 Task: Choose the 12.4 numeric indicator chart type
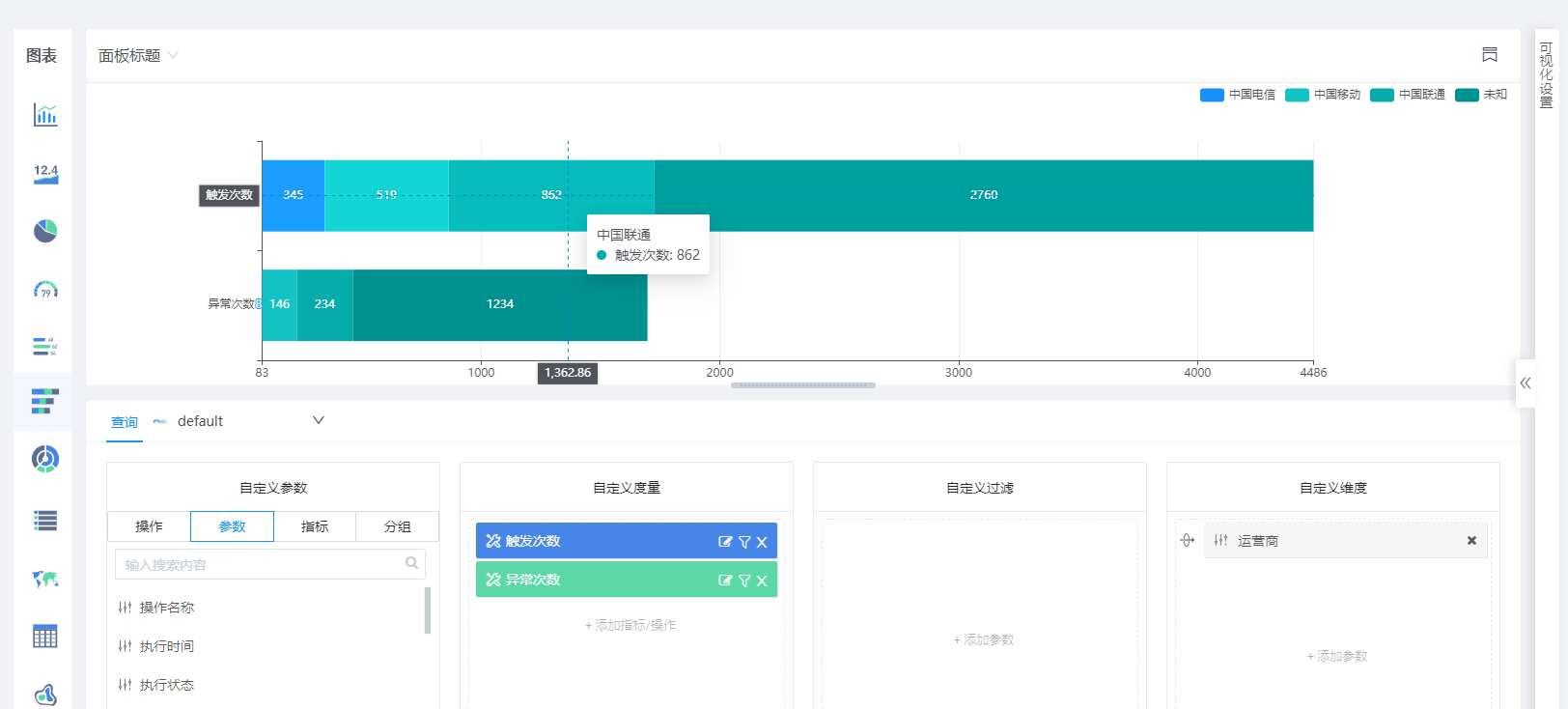point(45,173)
